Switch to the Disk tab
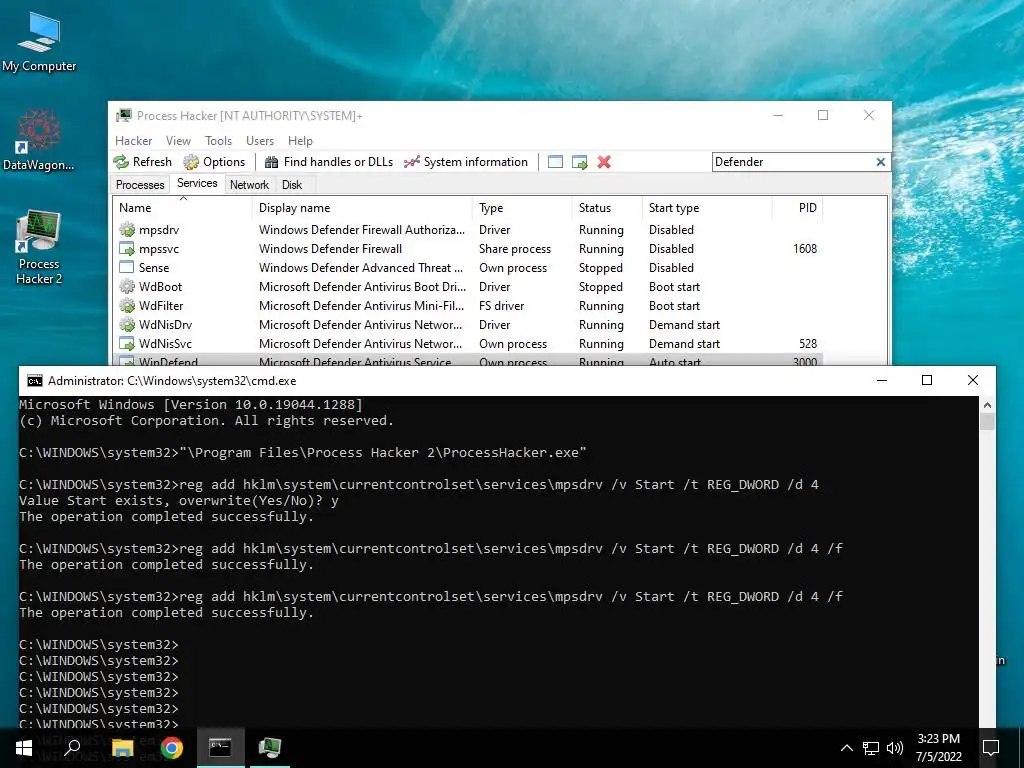1024x768 pixels. (x=292, y=185)
